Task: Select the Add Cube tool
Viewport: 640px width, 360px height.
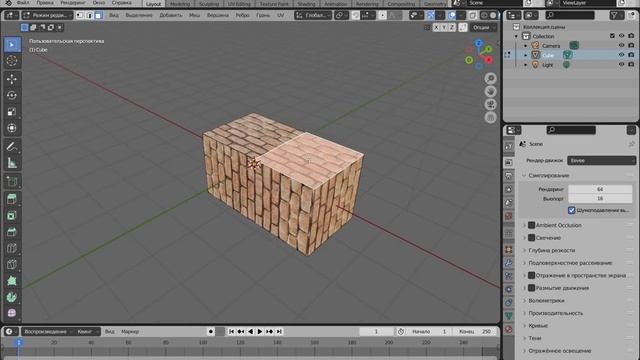Action: click(x=12, y=181)
